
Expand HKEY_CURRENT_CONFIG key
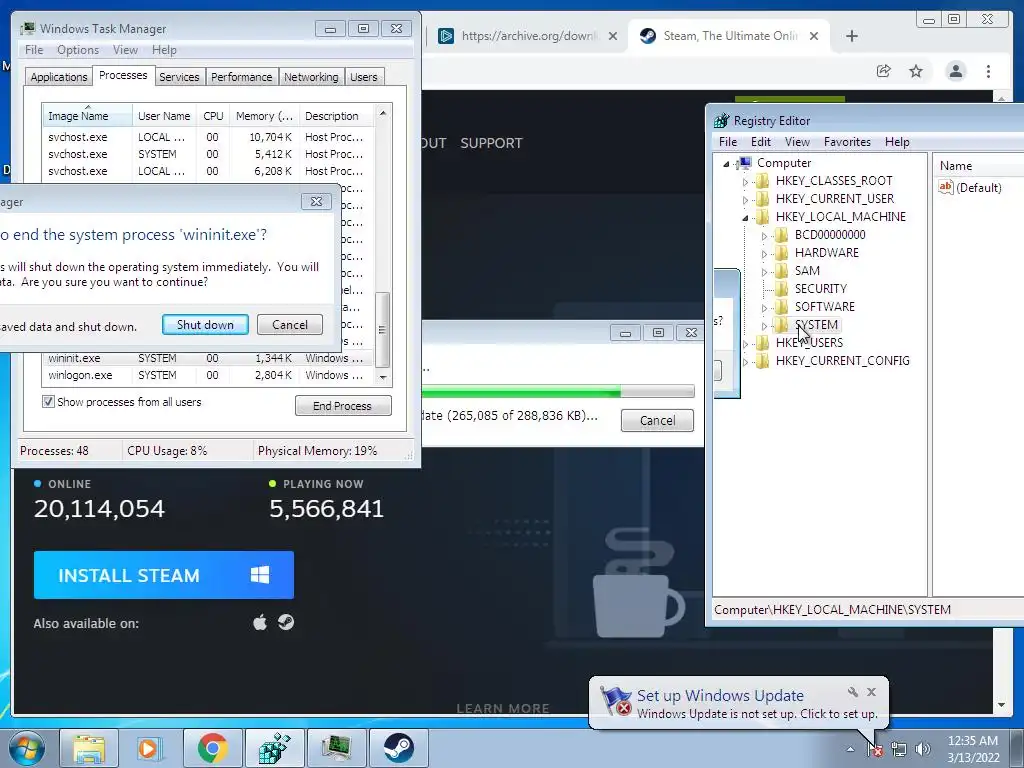tap(745, 362)
